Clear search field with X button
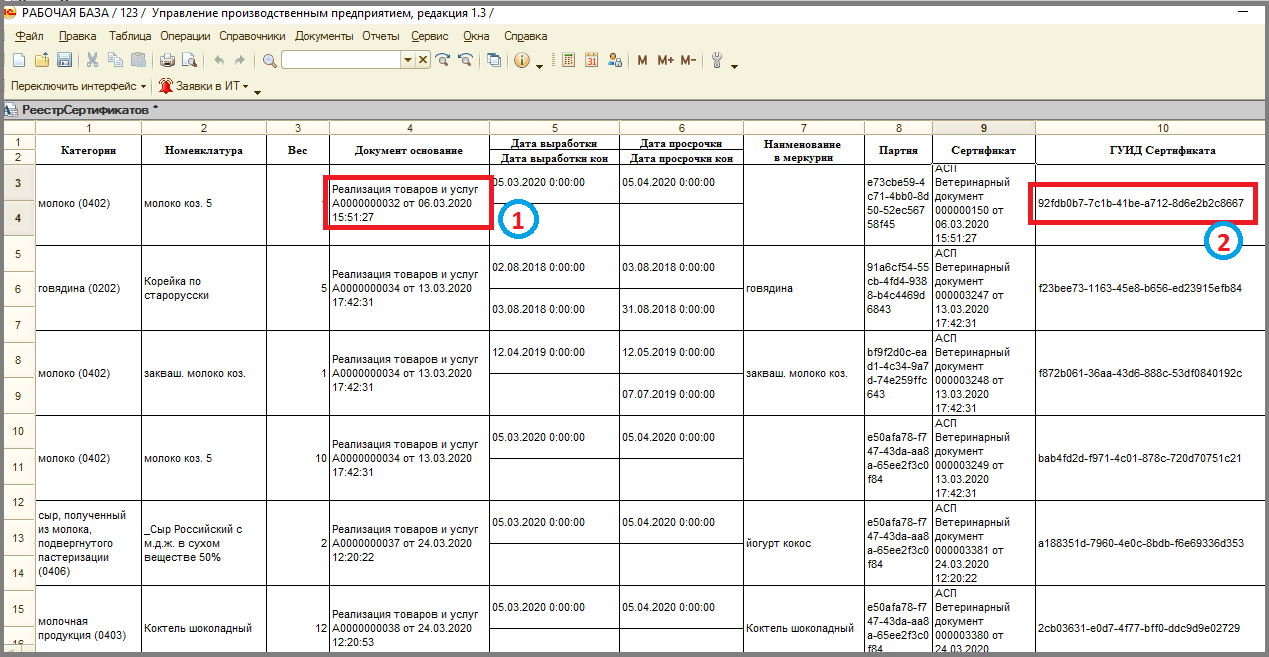 [423, 60]
